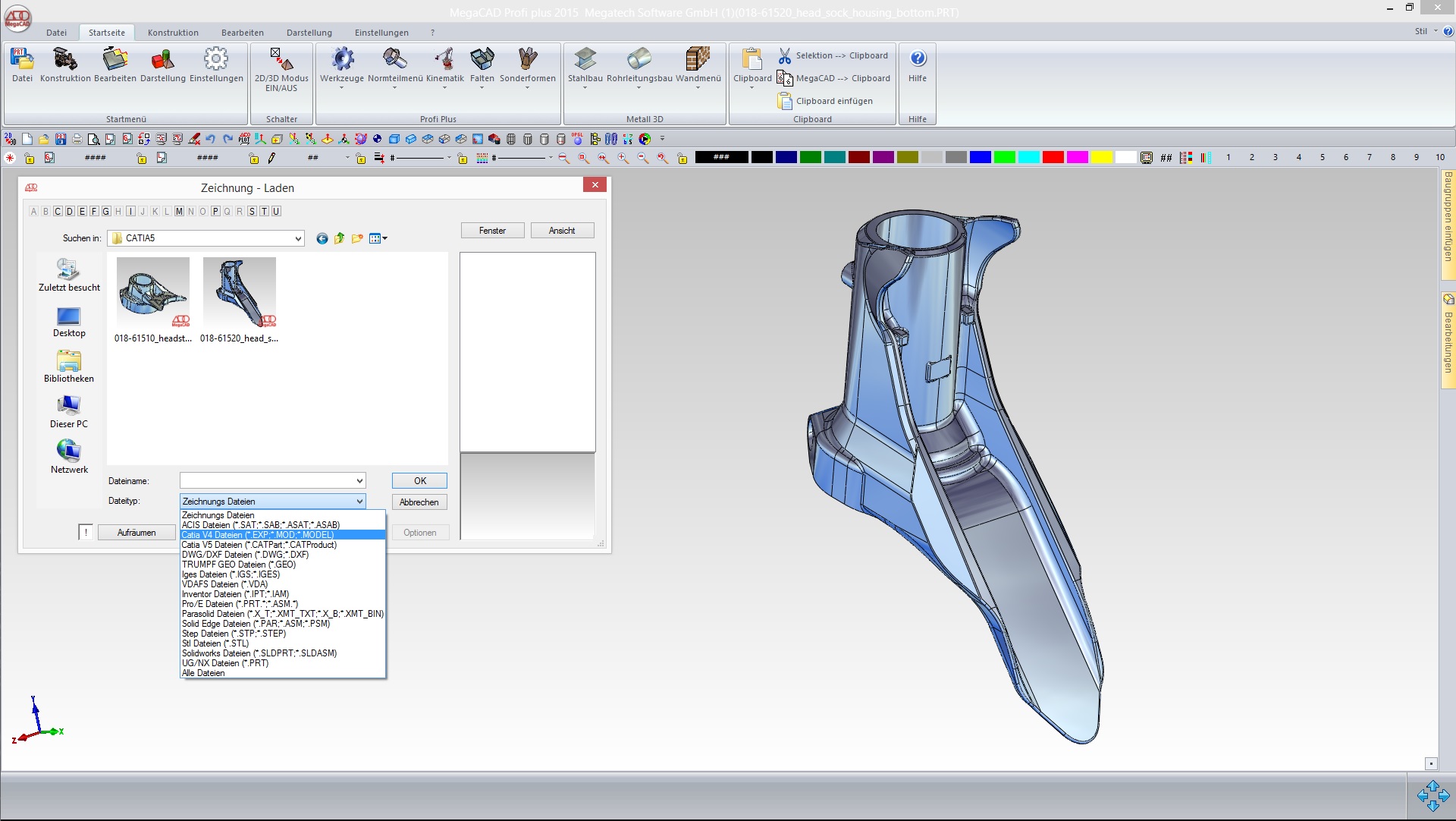This screenshot has height=821, width=1456.
Task: Select thumbnail 018-61520_head_s...
Action: pyautogui.click(x=239, y=300)
